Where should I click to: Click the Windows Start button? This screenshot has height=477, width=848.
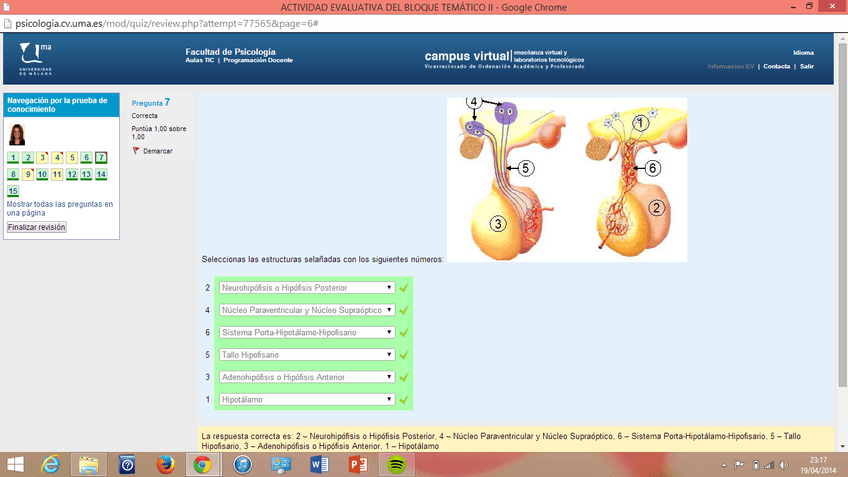16,464
